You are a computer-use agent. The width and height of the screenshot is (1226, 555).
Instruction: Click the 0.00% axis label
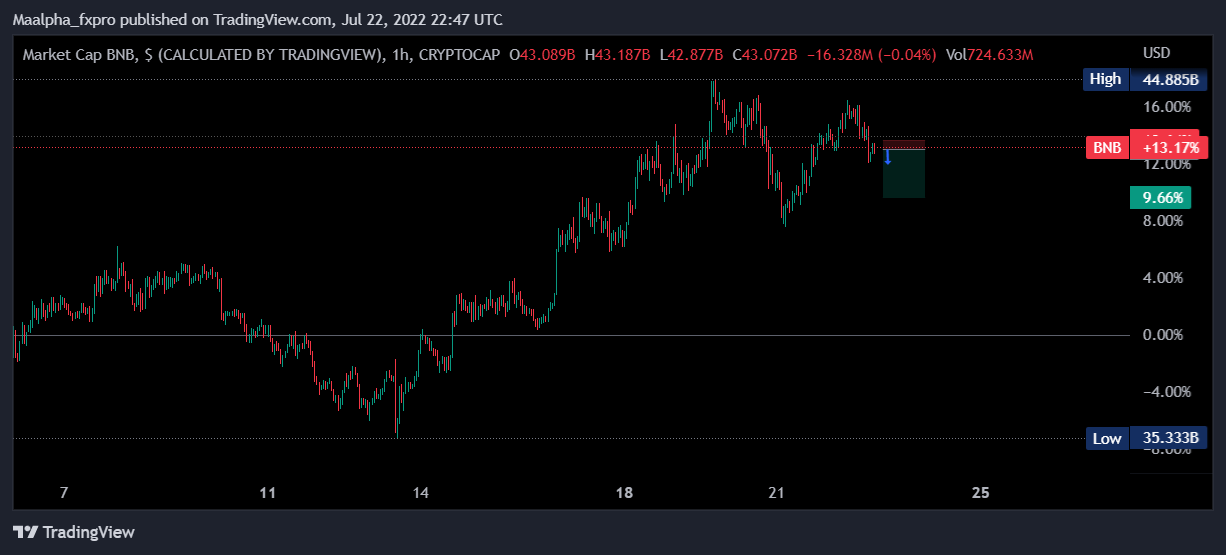click(1163, 335)
